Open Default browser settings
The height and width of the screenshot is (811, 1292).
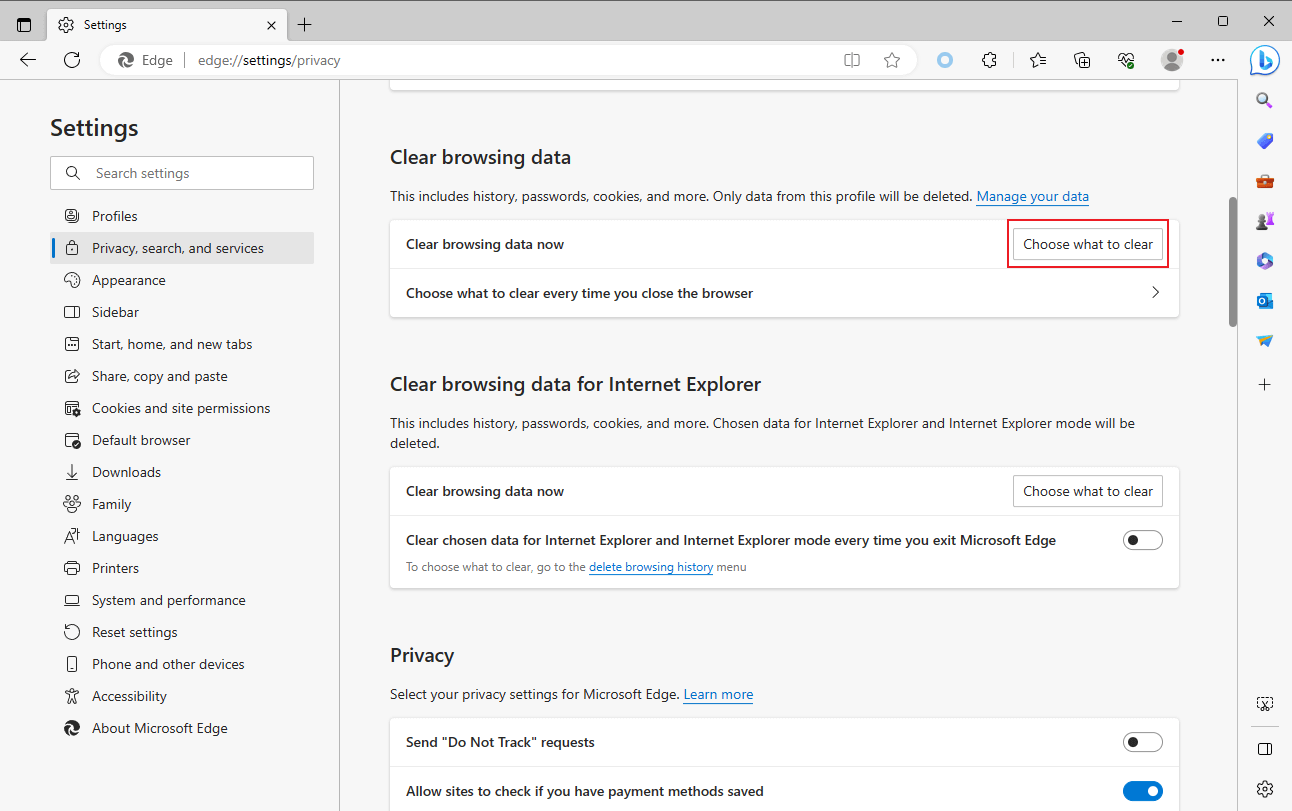(182, 440)
